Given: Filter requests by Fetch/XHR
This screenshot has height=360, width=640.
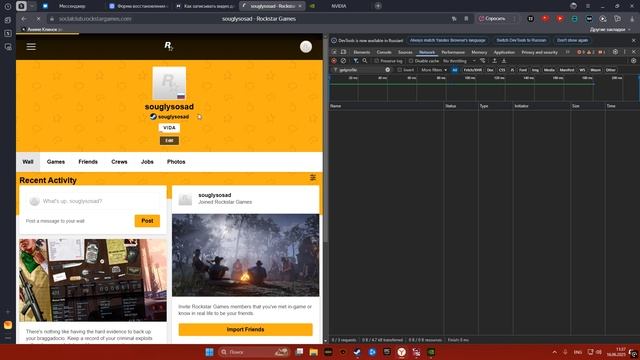Looking at the screenshot, I should pos(473,70).
